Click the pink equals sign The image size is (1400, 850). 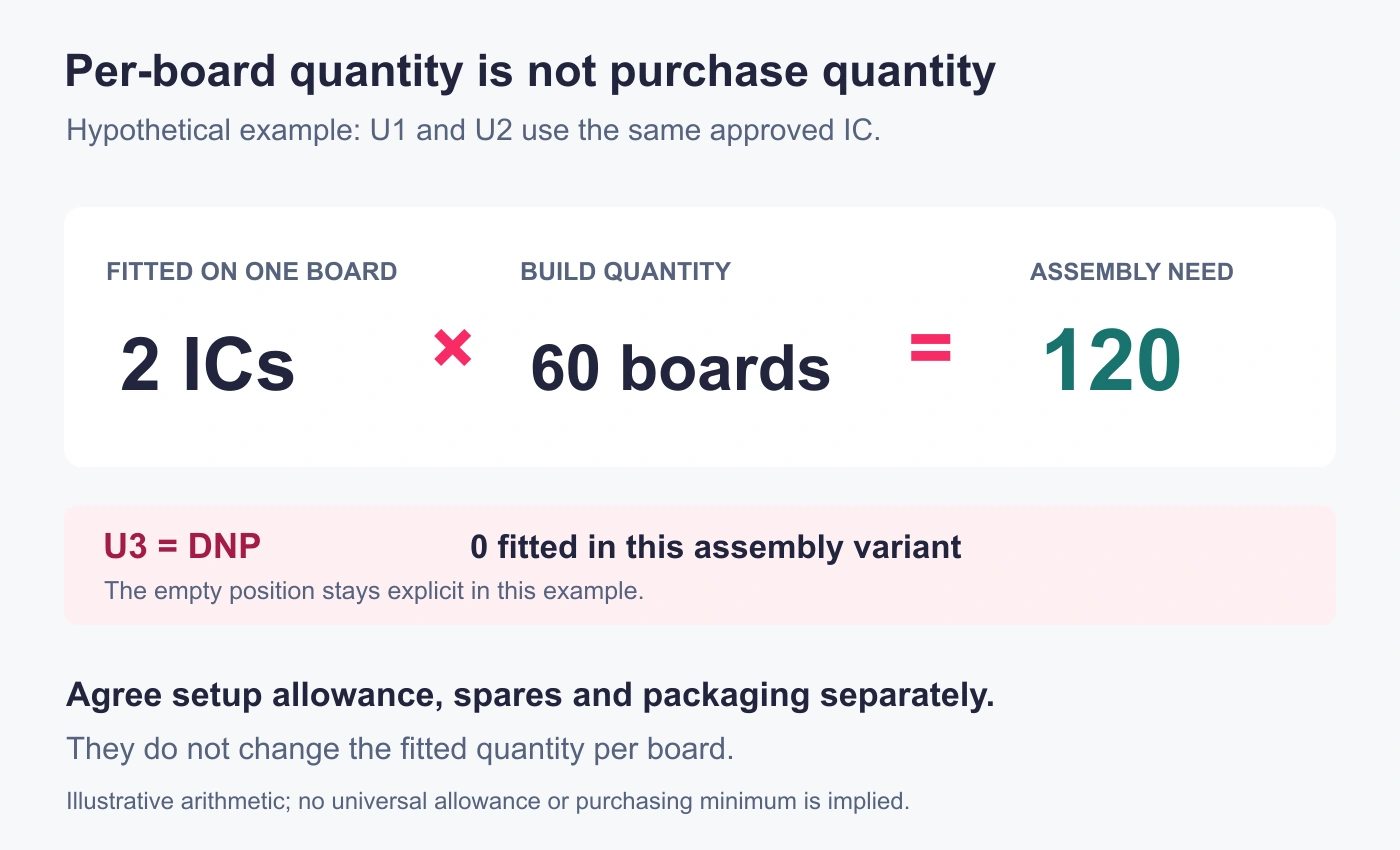pyautogui.click(x=930, y=348)
